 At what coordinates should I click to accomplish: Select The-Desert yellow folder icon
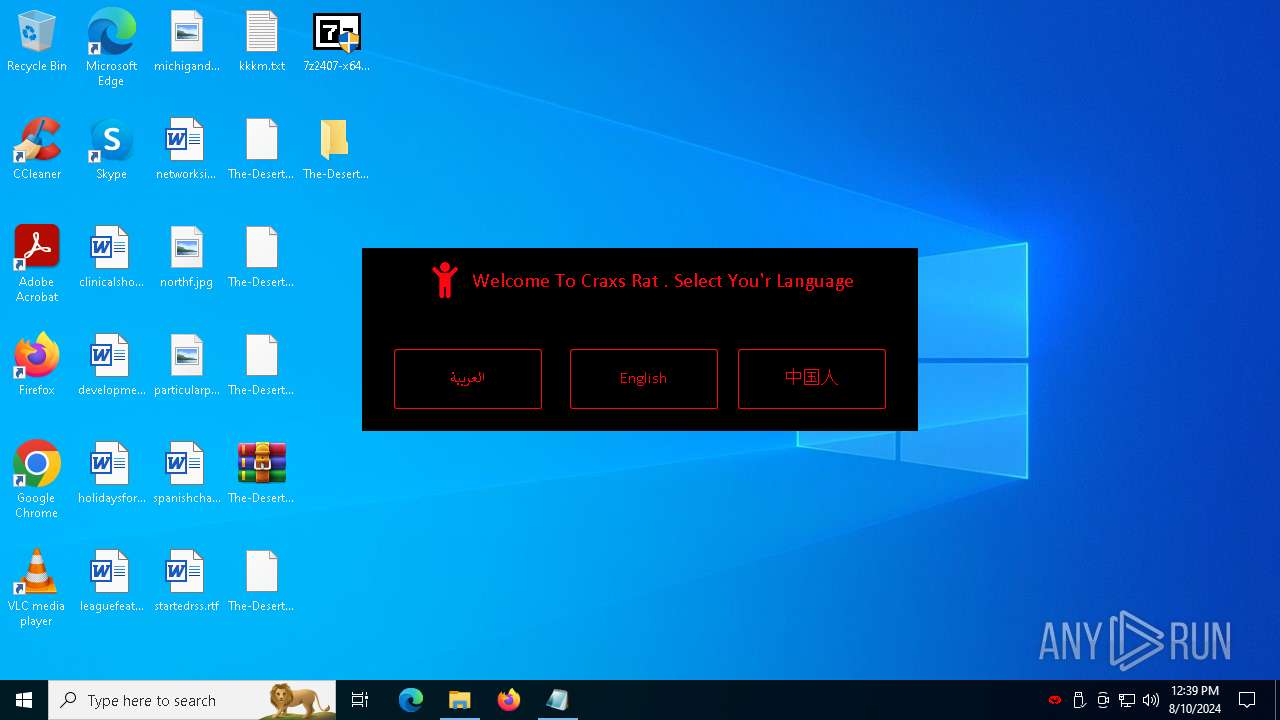336,150
